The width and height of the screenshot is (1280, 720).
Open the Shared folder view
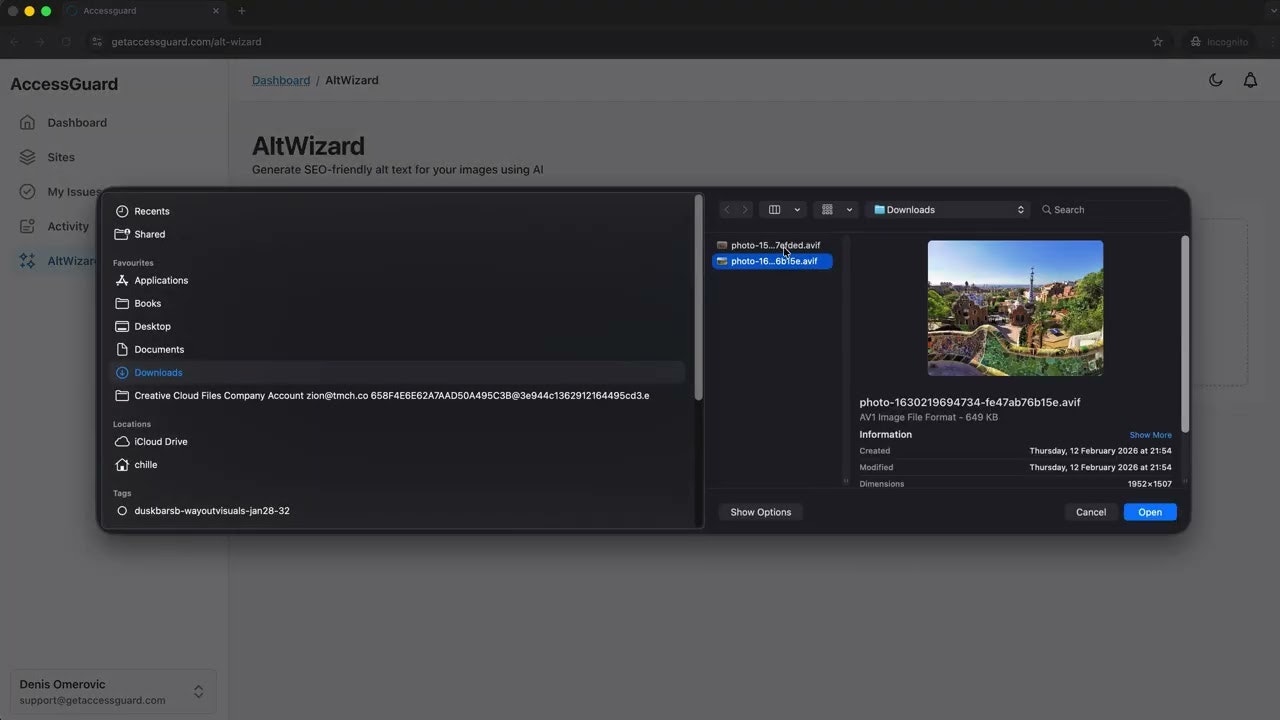click(x=149, y=234)
